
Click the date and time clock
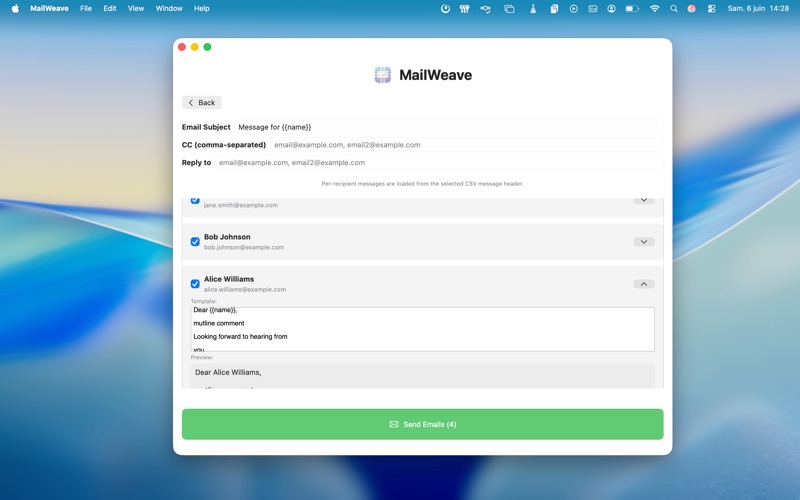(758, 8)
